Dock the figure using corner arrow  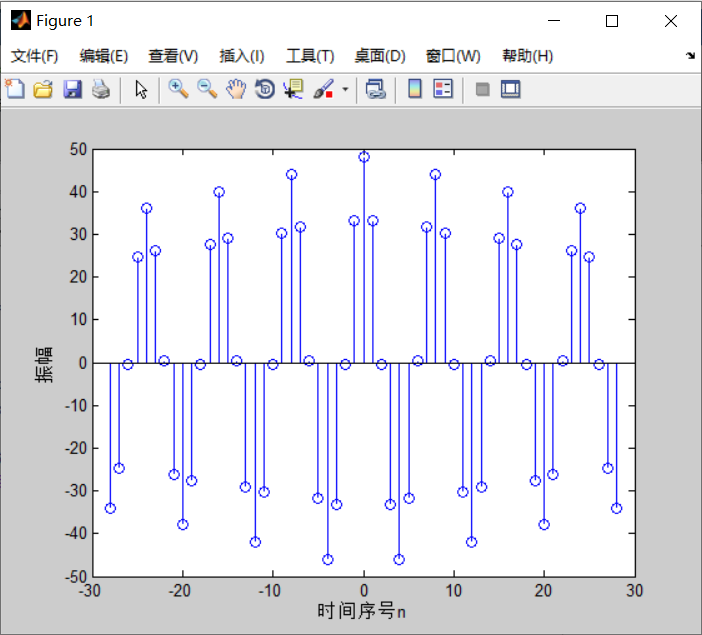690,56
